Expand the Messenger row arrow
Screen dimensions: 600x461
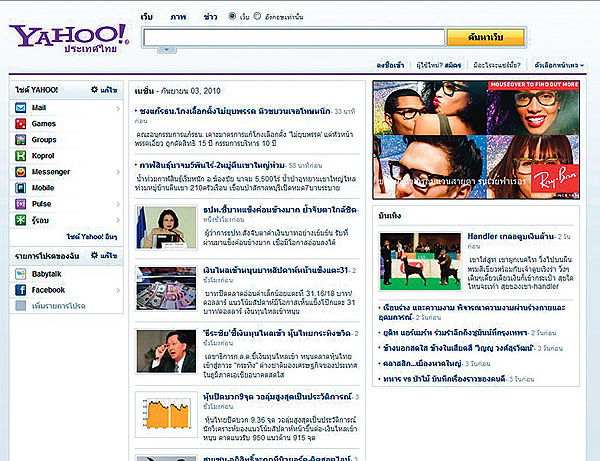(118, 173)
